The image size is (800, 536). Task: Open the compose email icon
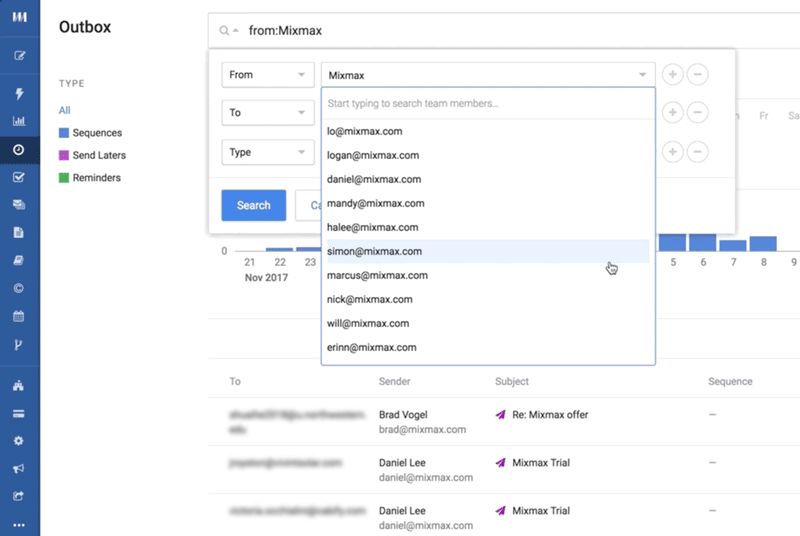[19, 56]
